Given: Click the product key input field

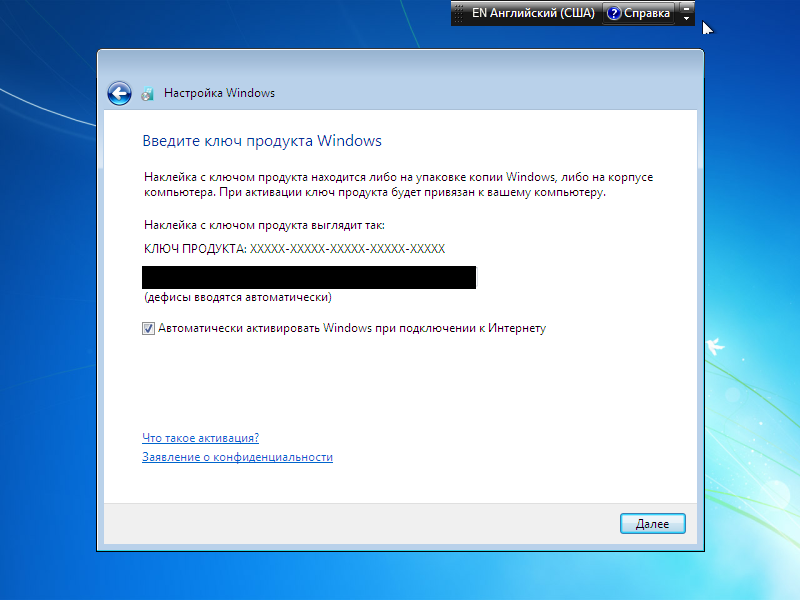Looking at the screenshot, I should tap(309, 278).
